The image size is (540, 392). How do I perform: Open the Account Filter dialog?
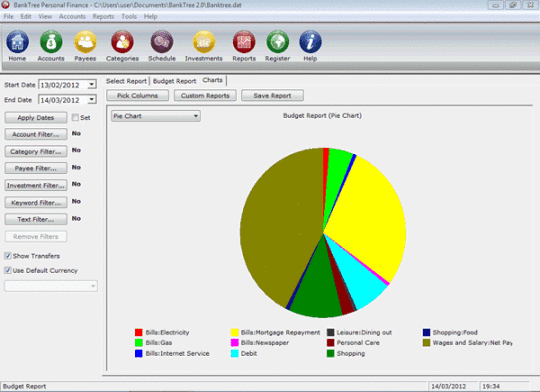(36, 134)
